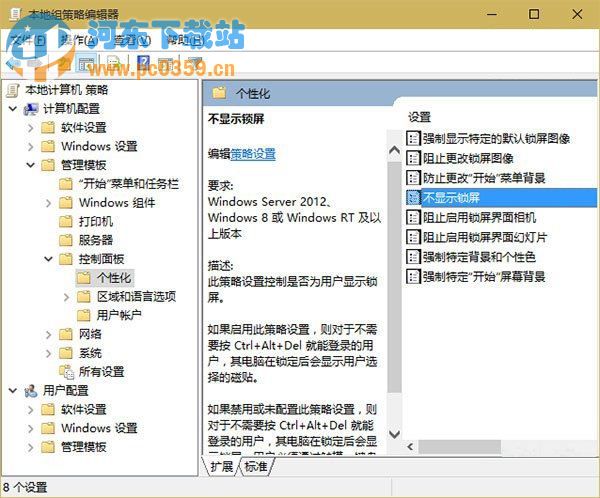The height and width of the screenshot is (498, 600).
Task: Click the description pane scroll-up arrow
Action: (x=394, y=150)
